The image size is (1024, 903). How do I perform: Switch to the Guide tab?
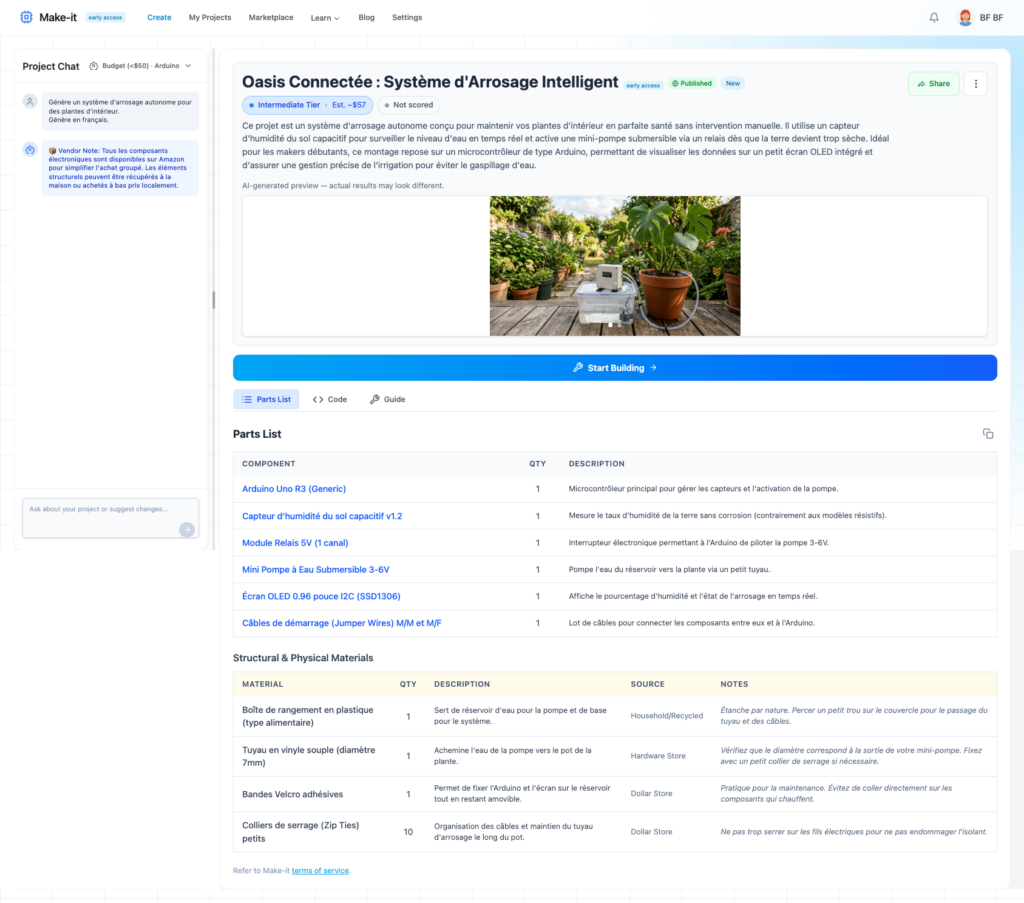pyautogui.click(x=387, y=399)
